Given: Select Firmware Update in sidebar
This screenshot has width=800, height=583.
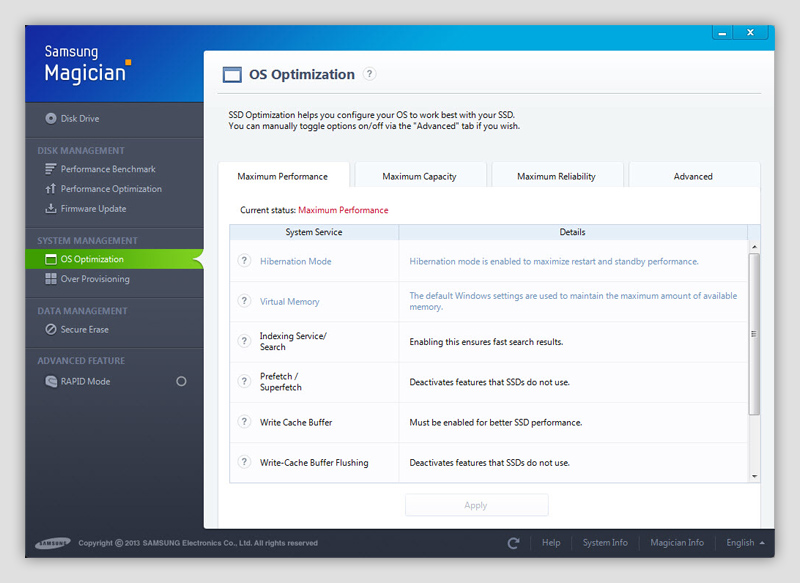Looking at the screenshot, I should coord(93,209).
